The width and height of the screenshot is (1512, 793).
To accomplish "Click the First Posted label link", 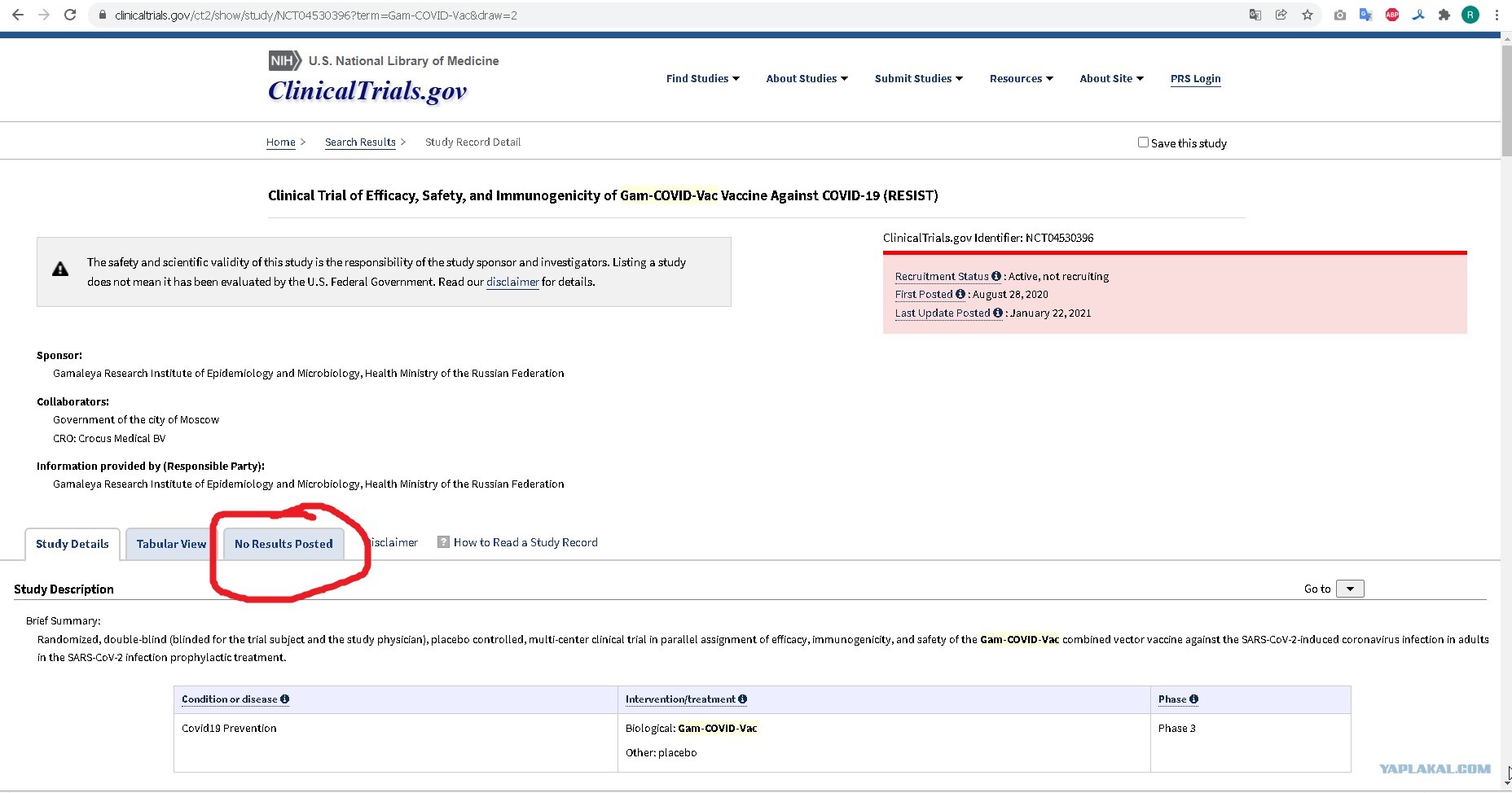I will [x=924, y=295].
